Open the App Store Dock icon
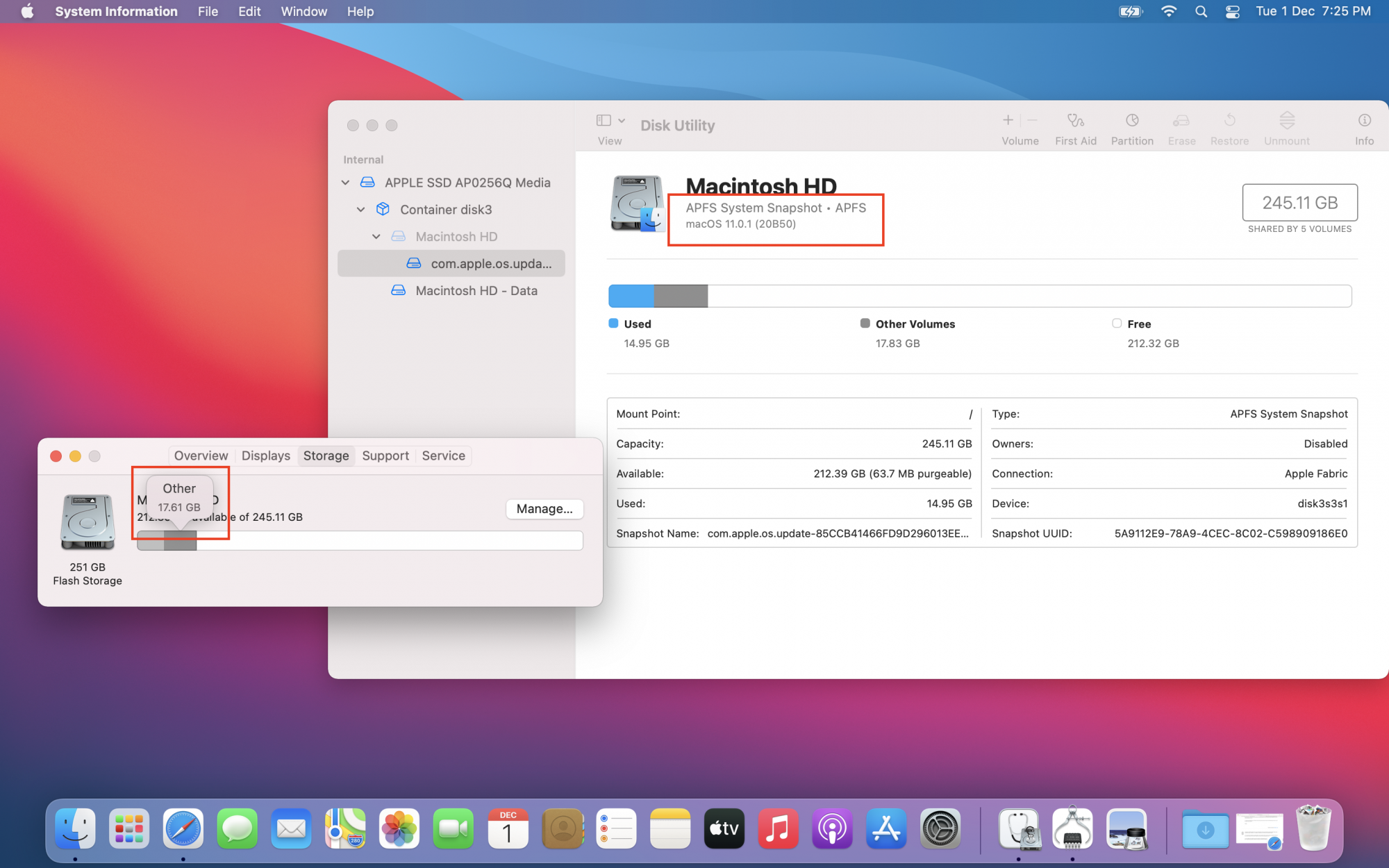The image size is (1389, 868). (886, 828)
